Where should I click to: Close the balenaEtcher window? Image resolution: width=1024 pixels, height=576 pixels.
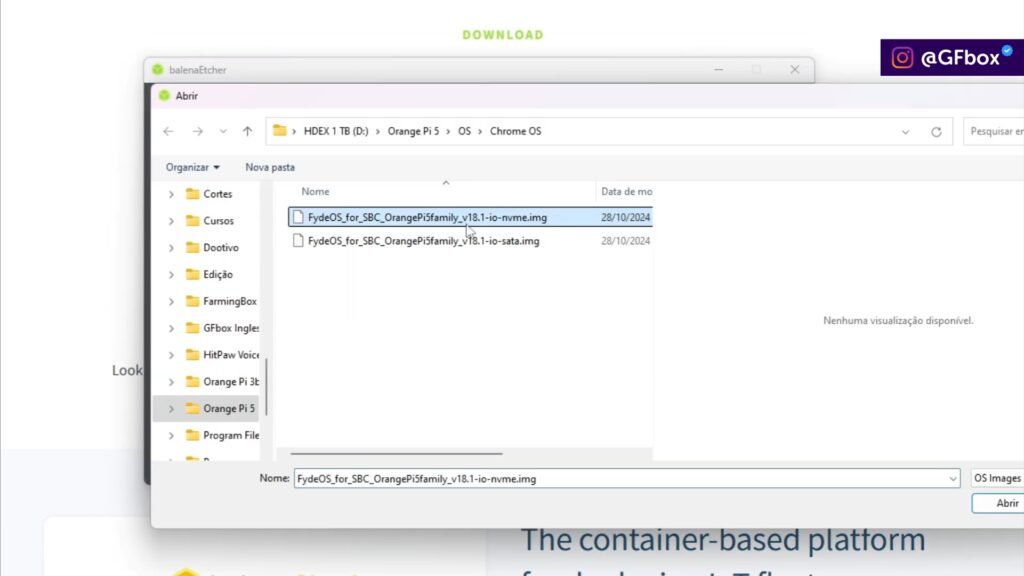[795, 69]
